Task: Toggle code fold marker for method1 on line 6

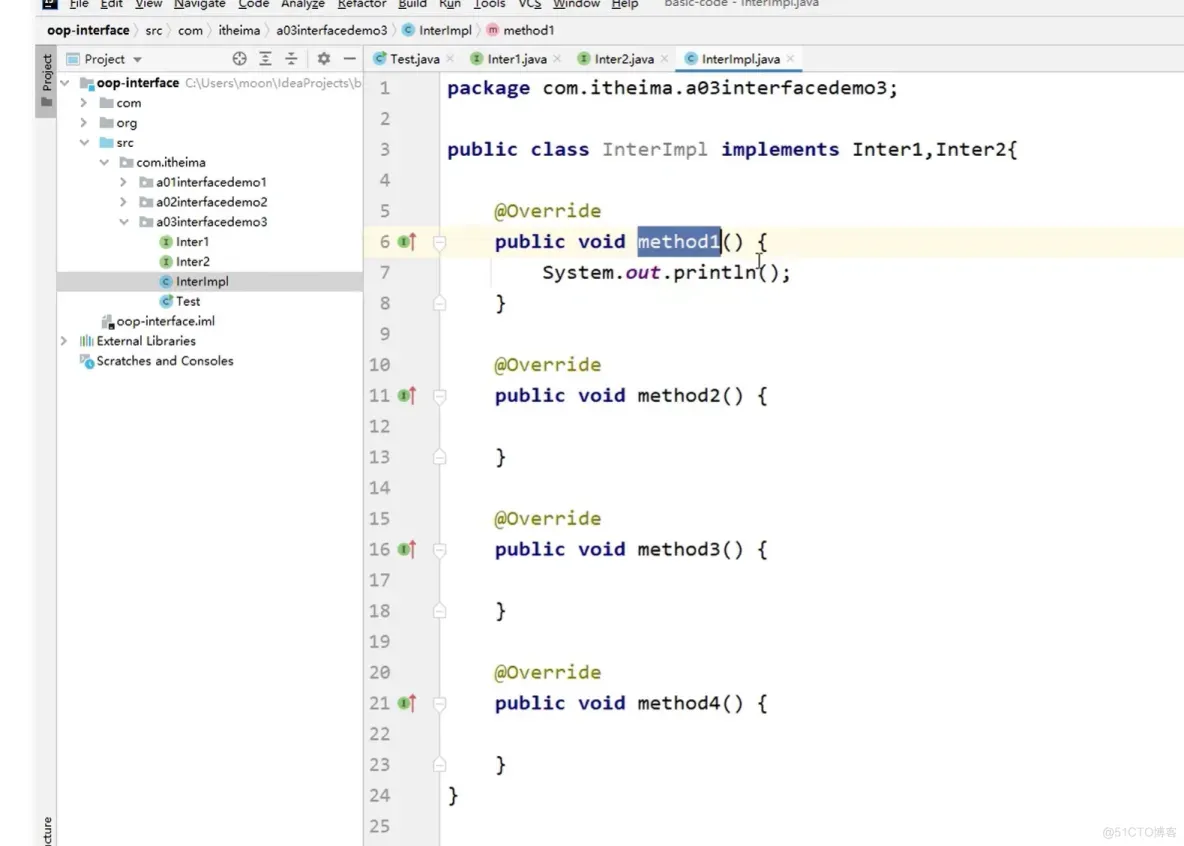Action: [x=439, y=242]
